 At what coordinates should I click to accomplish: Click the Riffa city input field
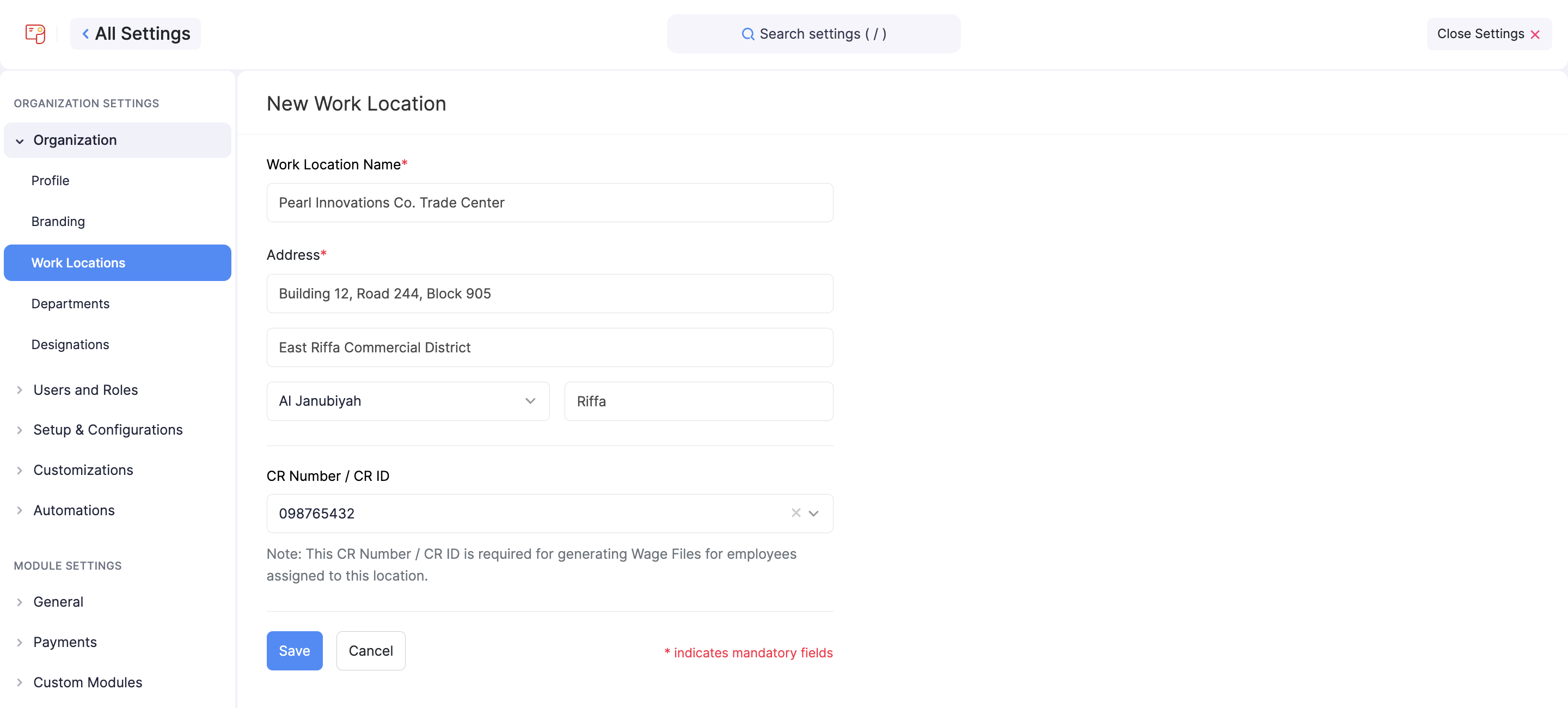(x=698, y=401)
